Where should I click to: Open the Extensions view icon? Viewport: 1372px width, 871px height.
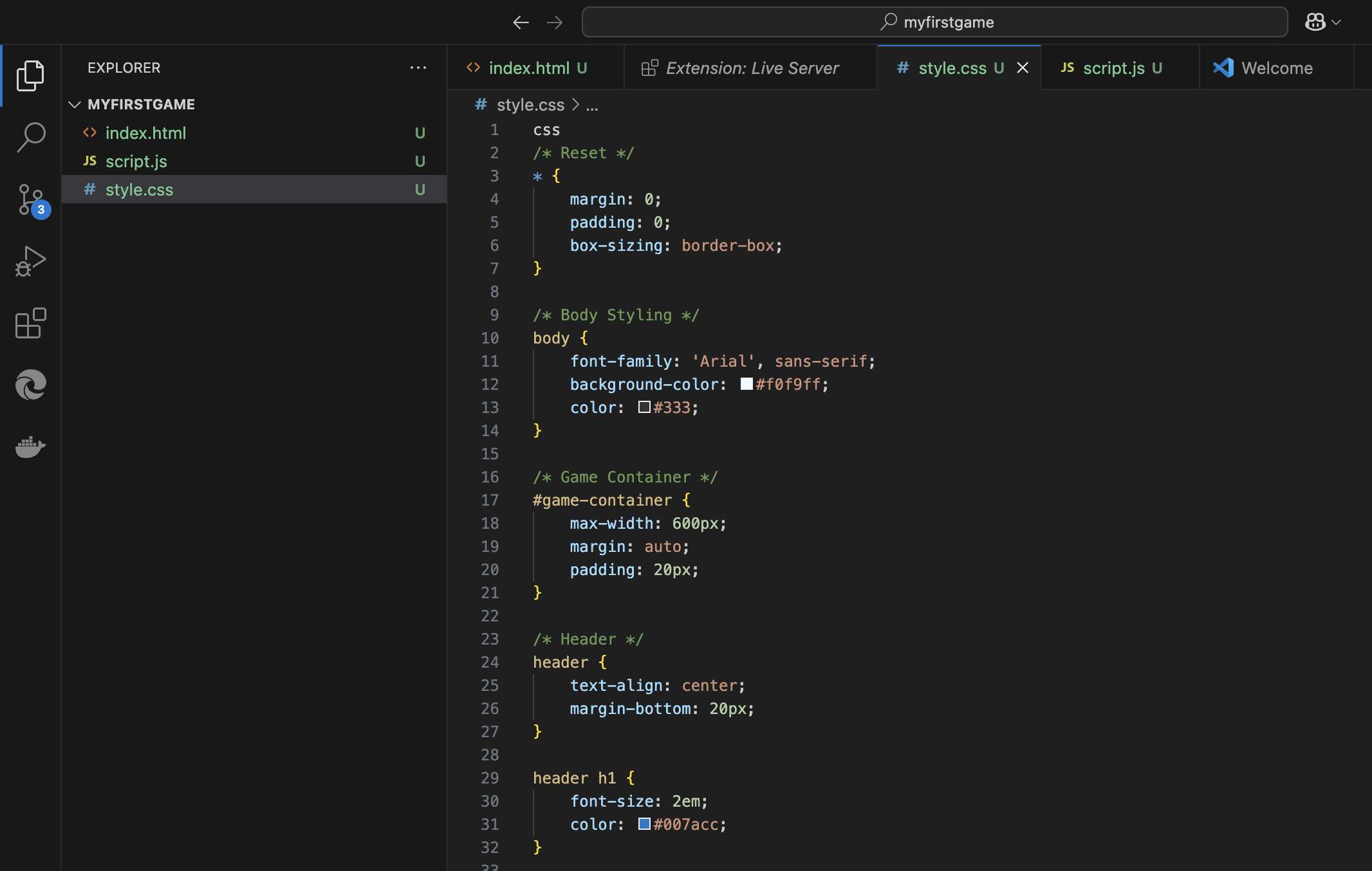tap(30, 323)
